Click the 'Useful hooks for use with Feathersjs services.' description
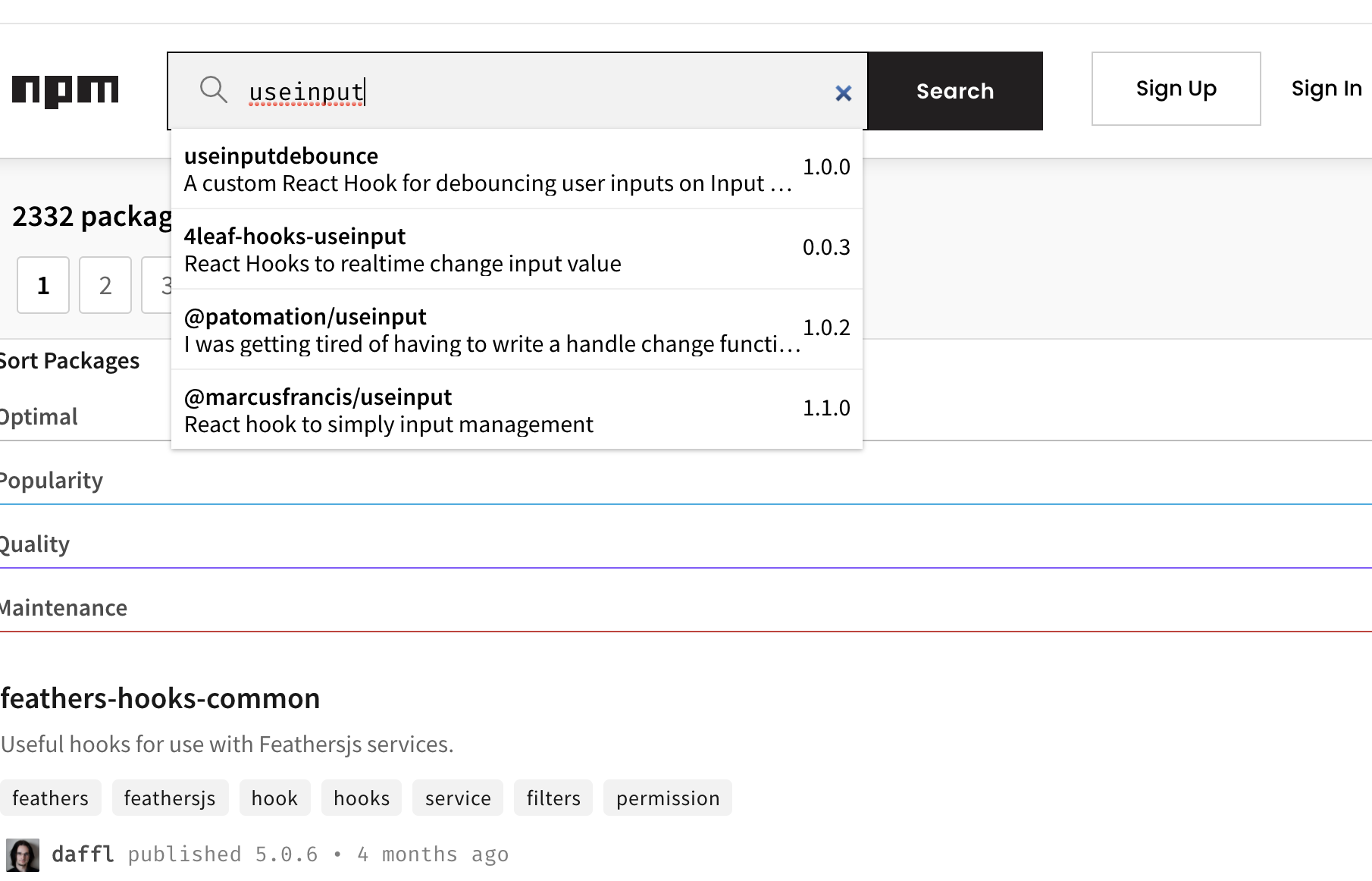This screenshot has width=1372, height=881. (x=227, y=744)
